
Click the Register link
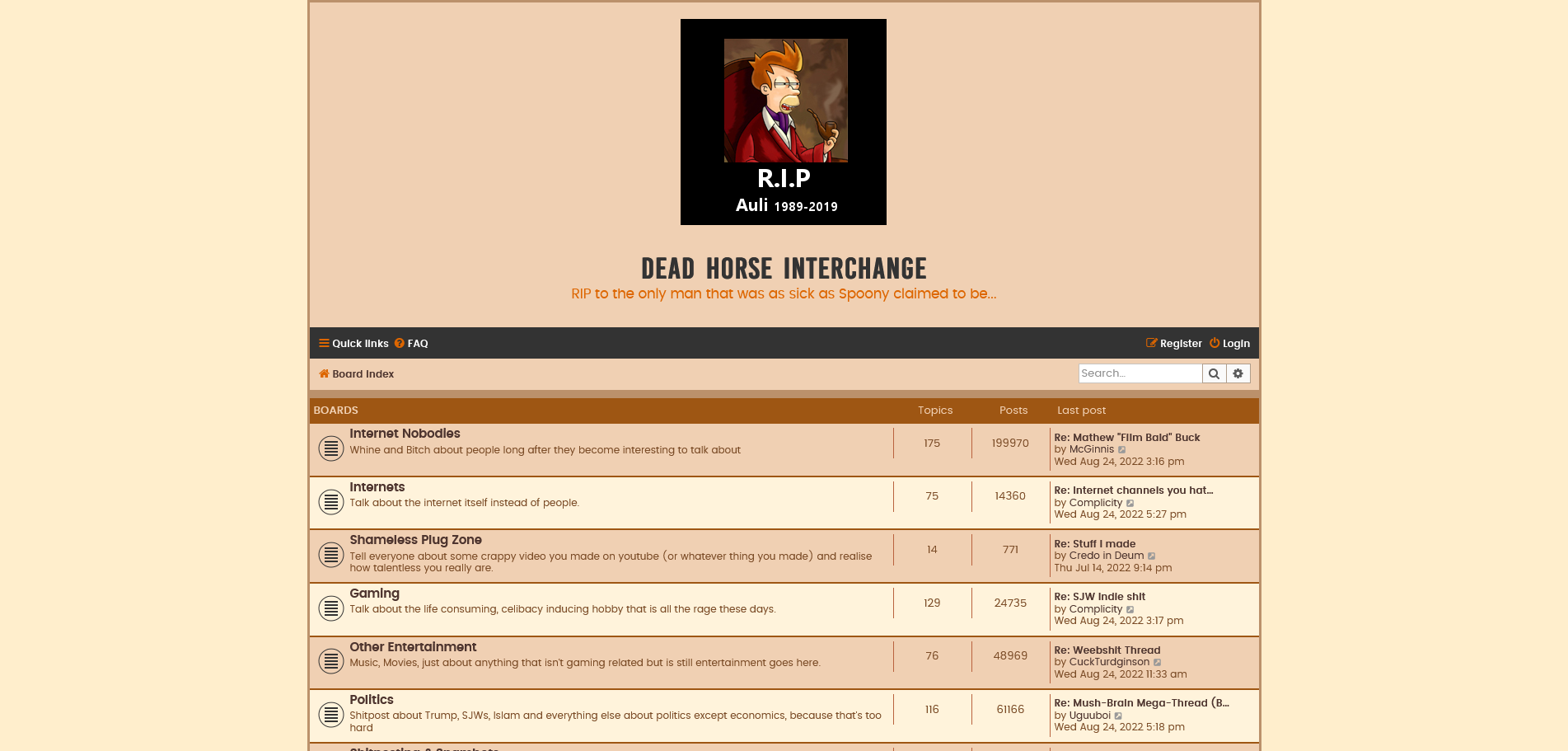(1174, 344)
